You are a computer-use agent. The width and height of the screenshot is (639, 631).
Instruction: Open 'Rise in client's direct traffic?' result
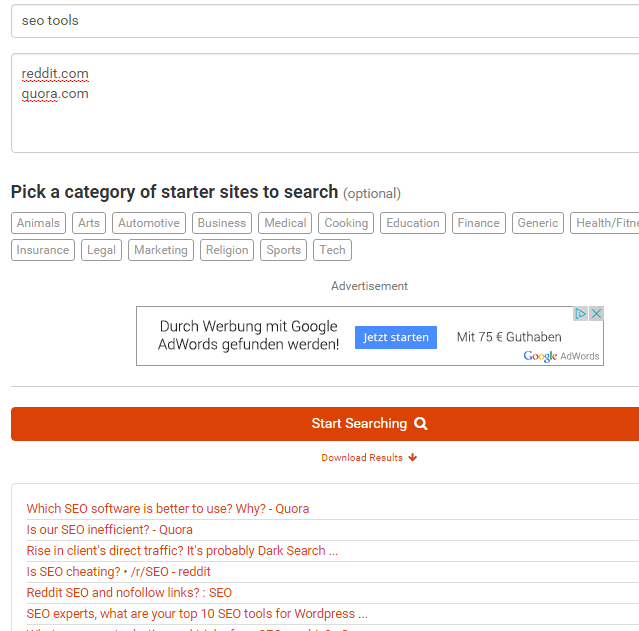point(182,551)
